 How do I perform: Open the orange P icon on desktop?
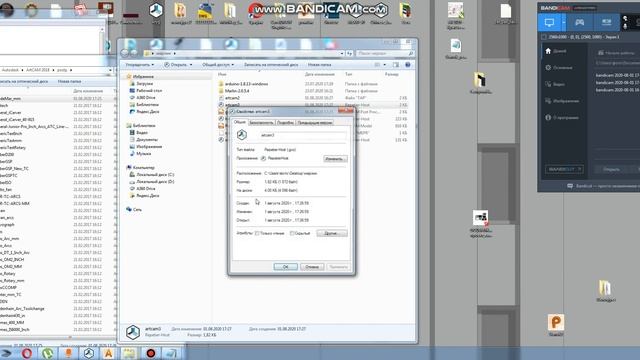click(556, 322)
